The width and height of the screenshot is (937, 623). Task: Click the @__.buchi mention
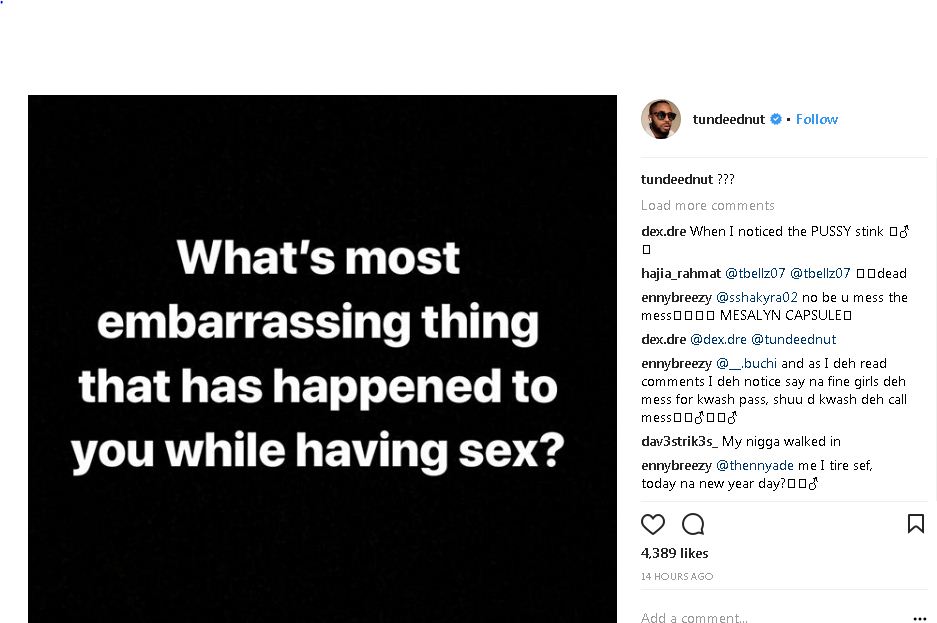pos(746,363)
